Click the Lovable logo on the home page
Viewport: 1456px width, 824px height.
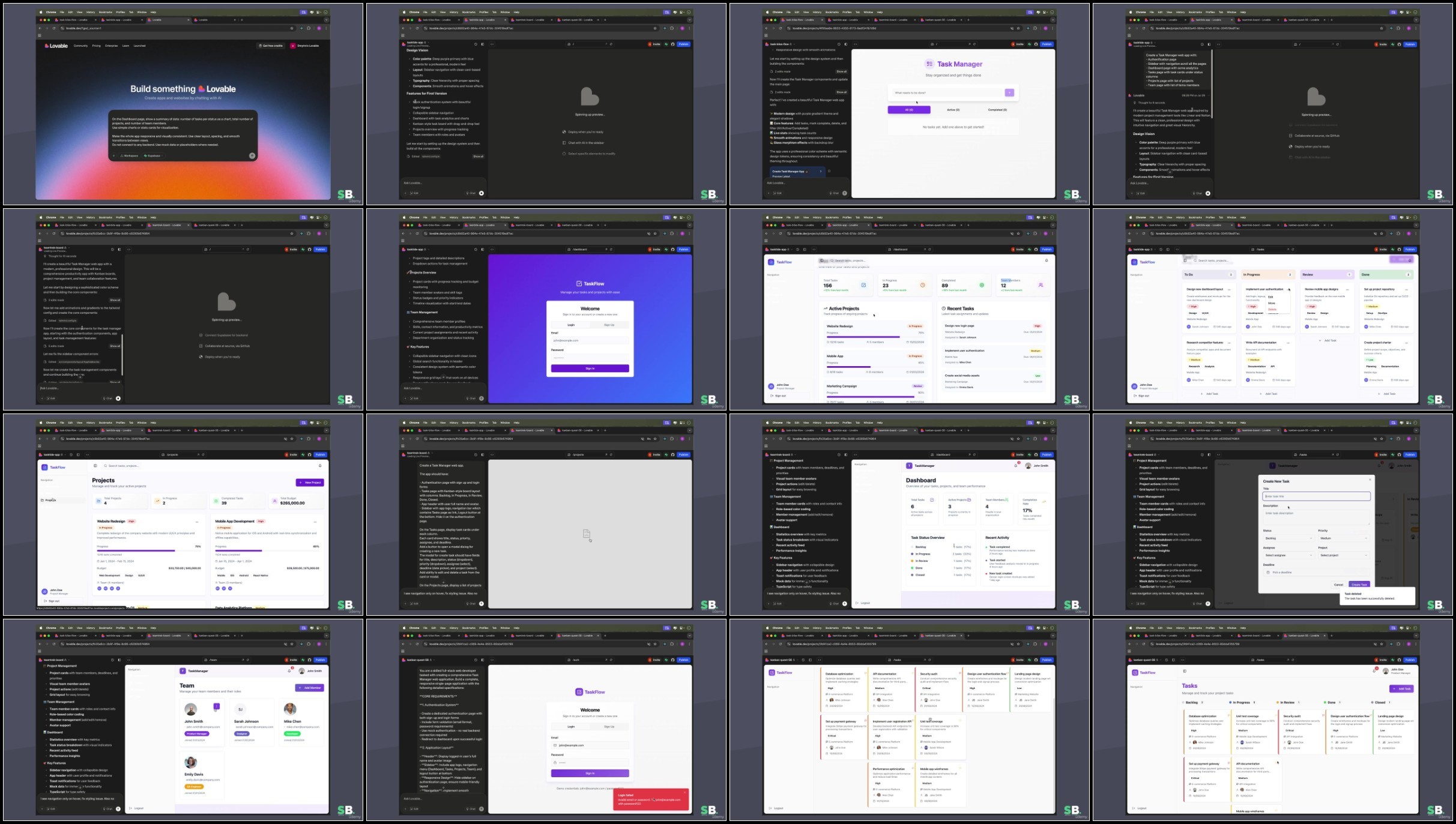[56, 46]
